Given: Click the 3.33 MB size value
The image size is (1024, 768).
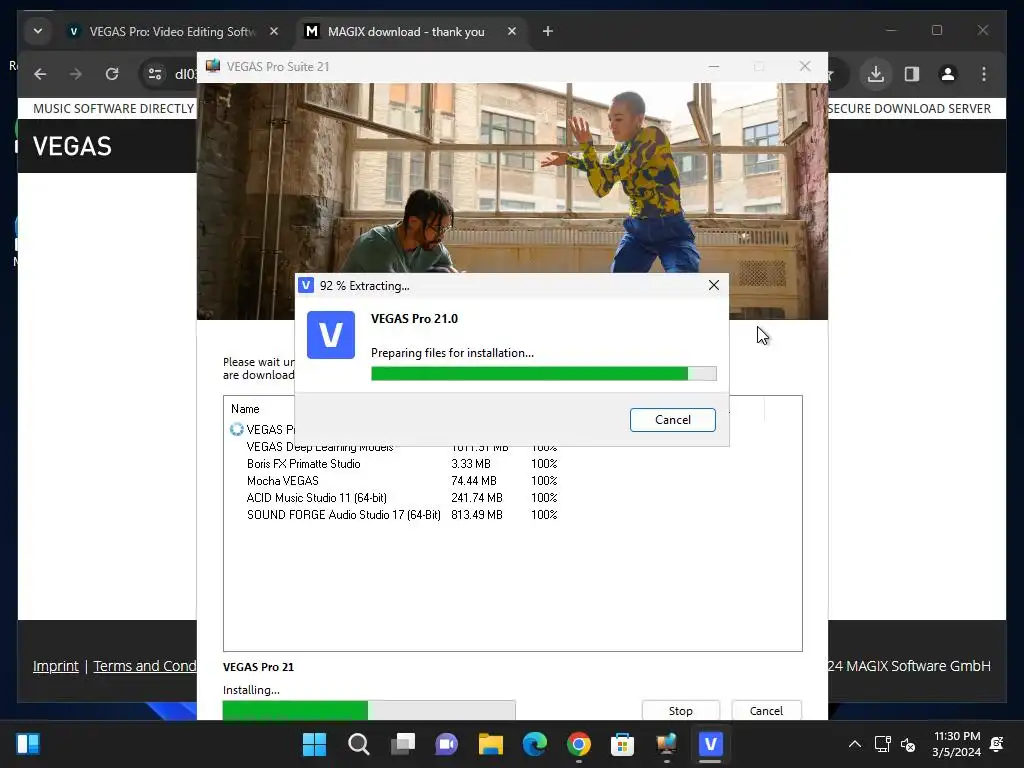Looking at the screenshot, I should click(x=471, y=464).
